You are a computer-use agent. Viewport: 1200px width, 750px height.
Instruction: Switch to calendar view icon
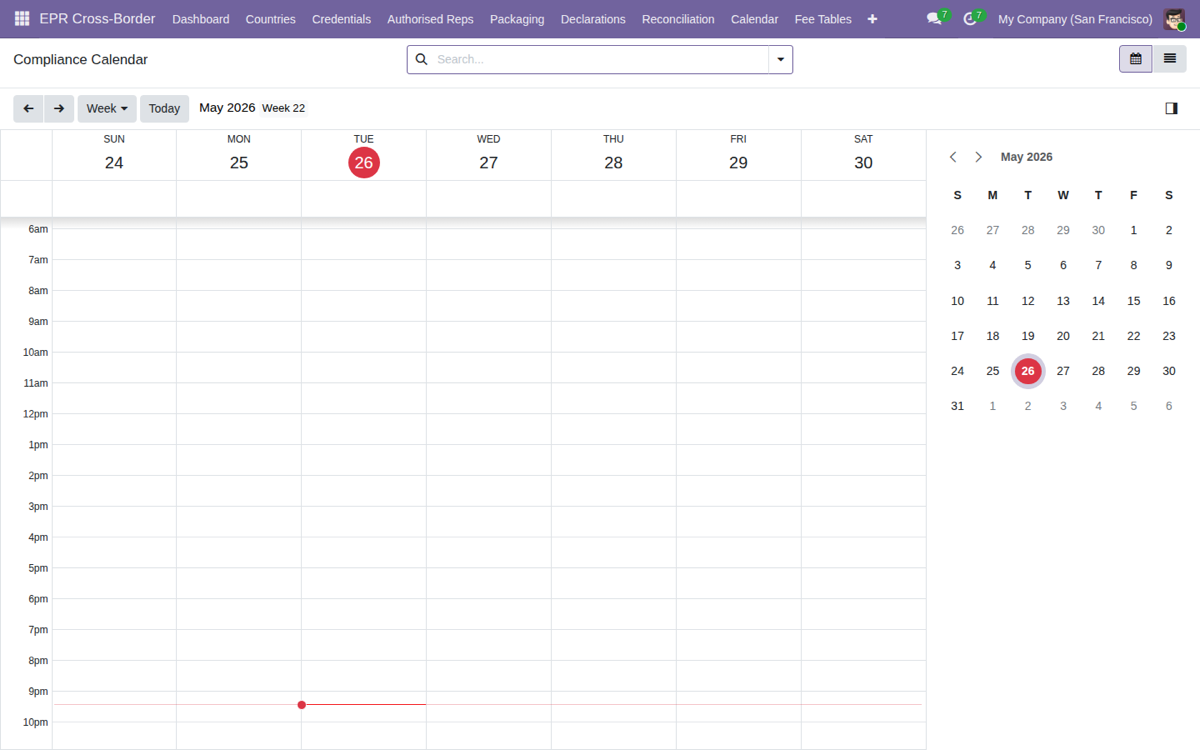[1136, 59]
